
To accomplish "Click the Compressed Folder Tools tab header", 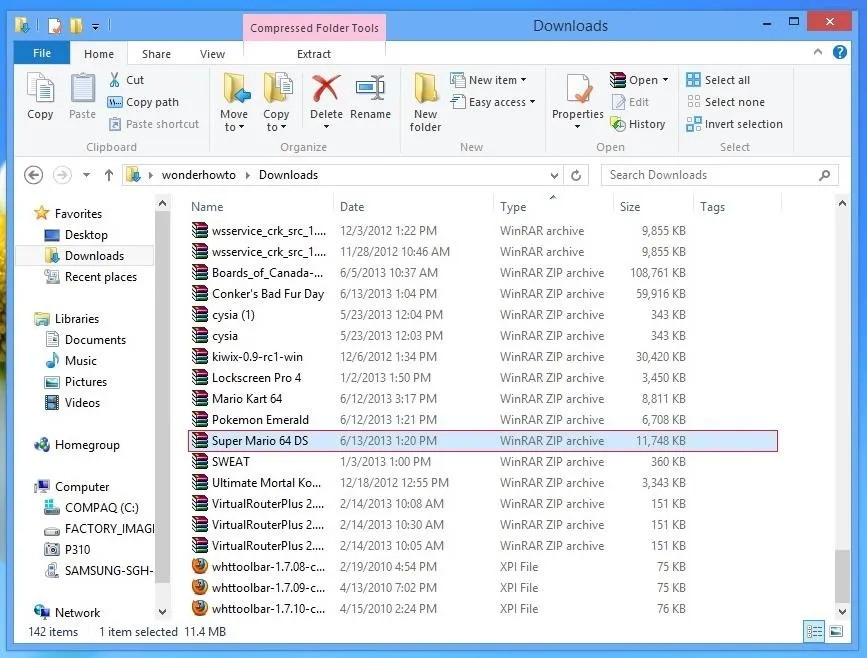I will [x=314, y=28].
